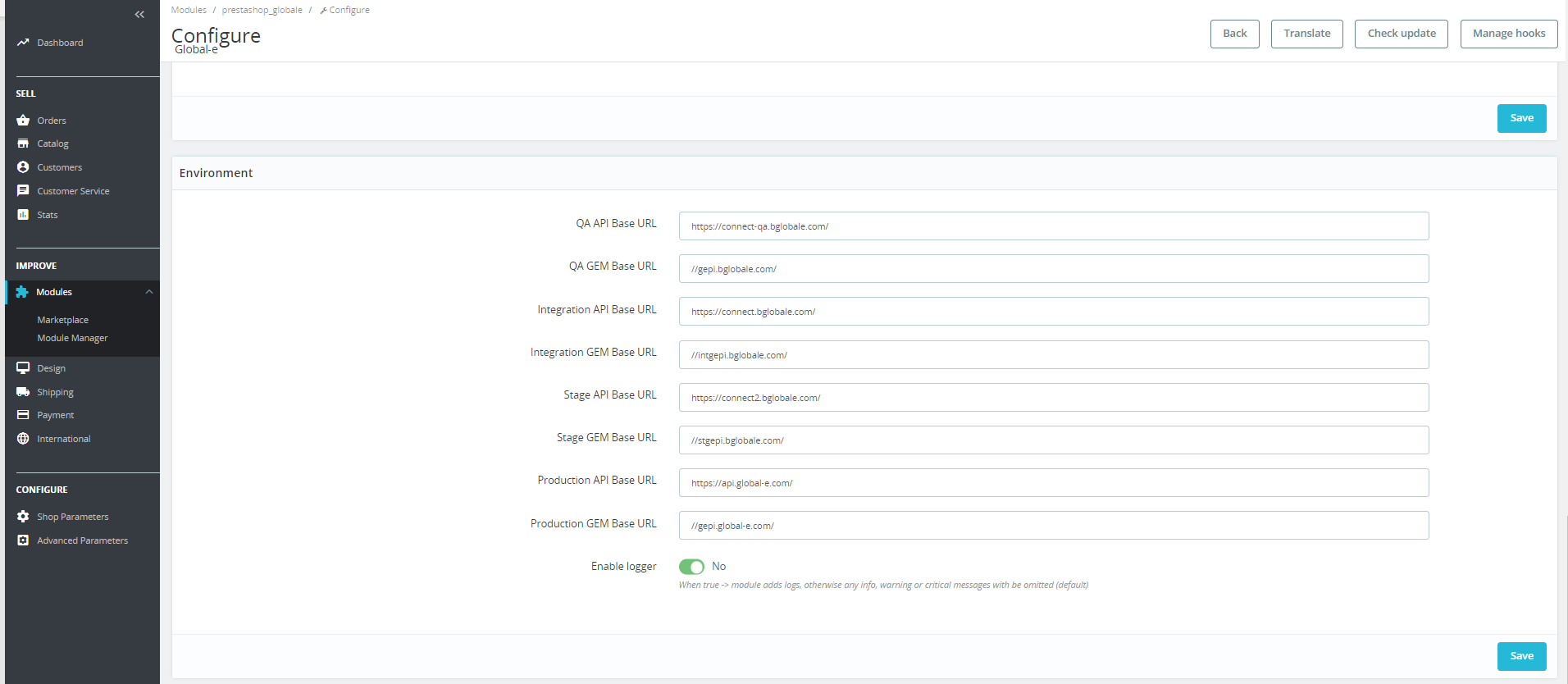Viewport: 1568px width, 684px height.
Task: Click the Check update button
Action: pos(1401,34)
